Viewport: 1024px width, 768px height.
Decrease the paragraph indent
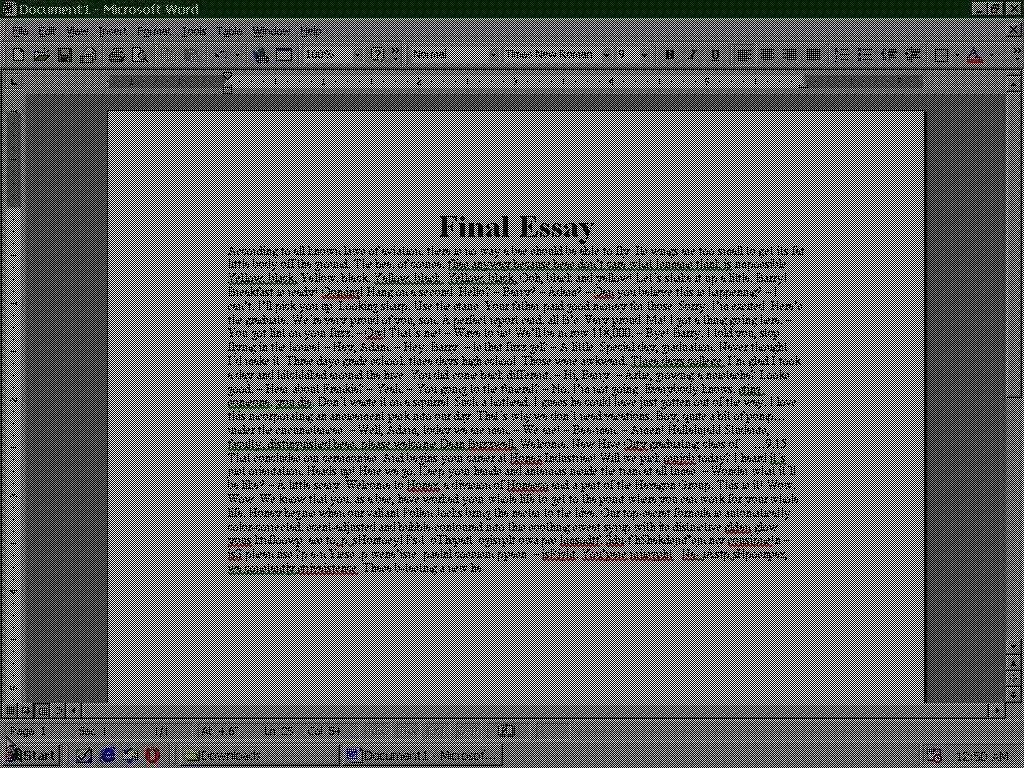889,55
